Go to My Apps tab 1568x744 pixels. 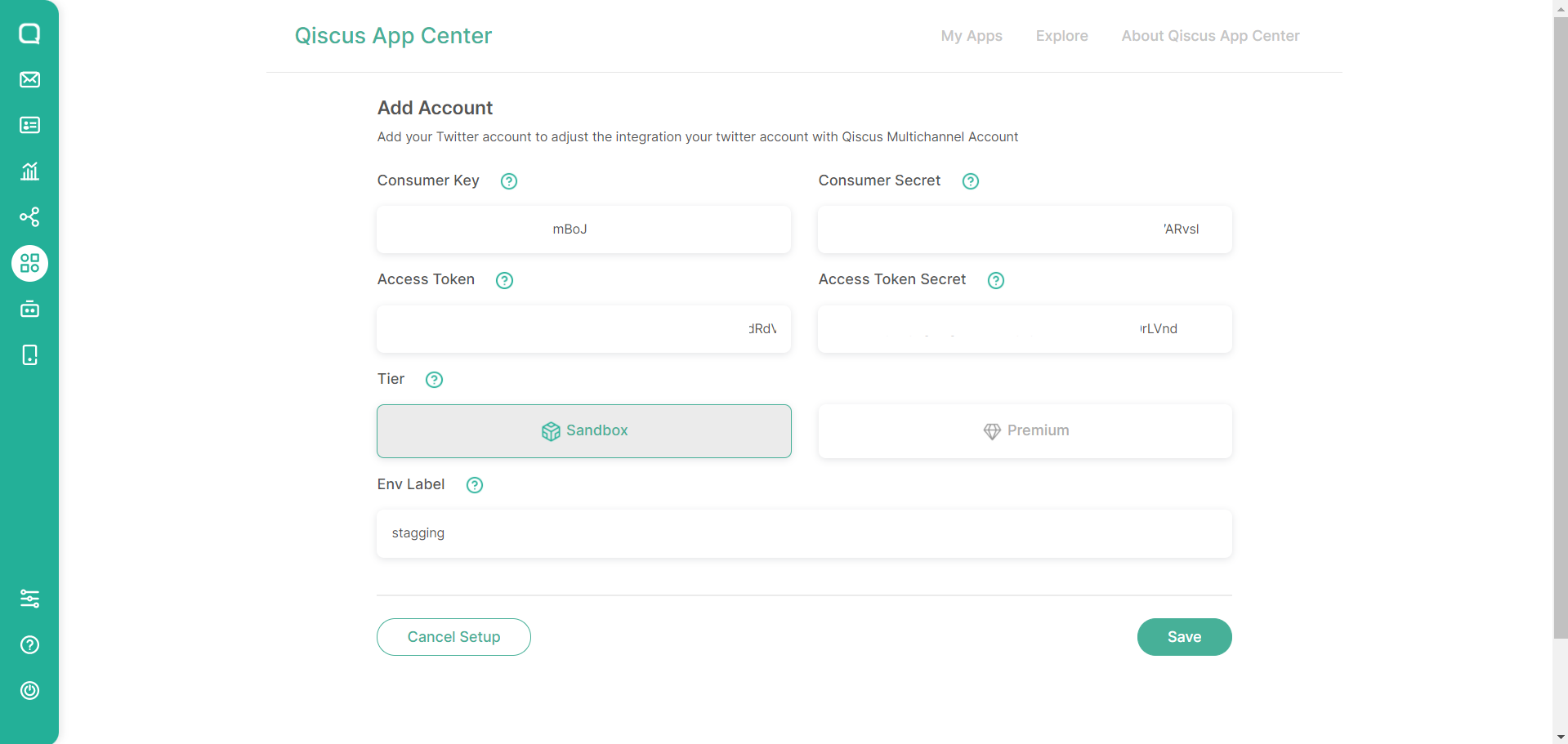pyautogui.click(x=971, y=36)
